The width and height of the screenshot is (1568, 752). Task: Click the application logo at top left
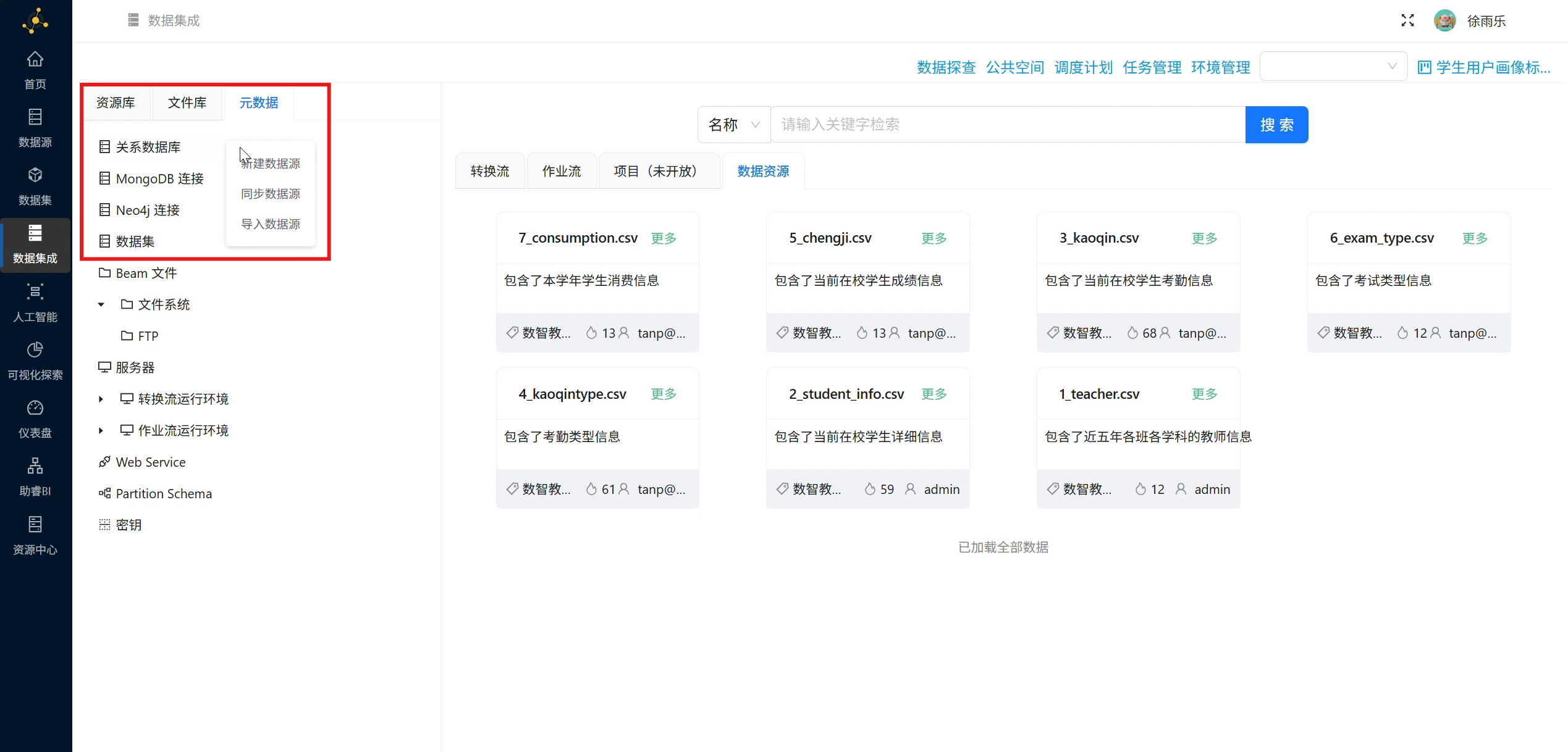(35, 20)
